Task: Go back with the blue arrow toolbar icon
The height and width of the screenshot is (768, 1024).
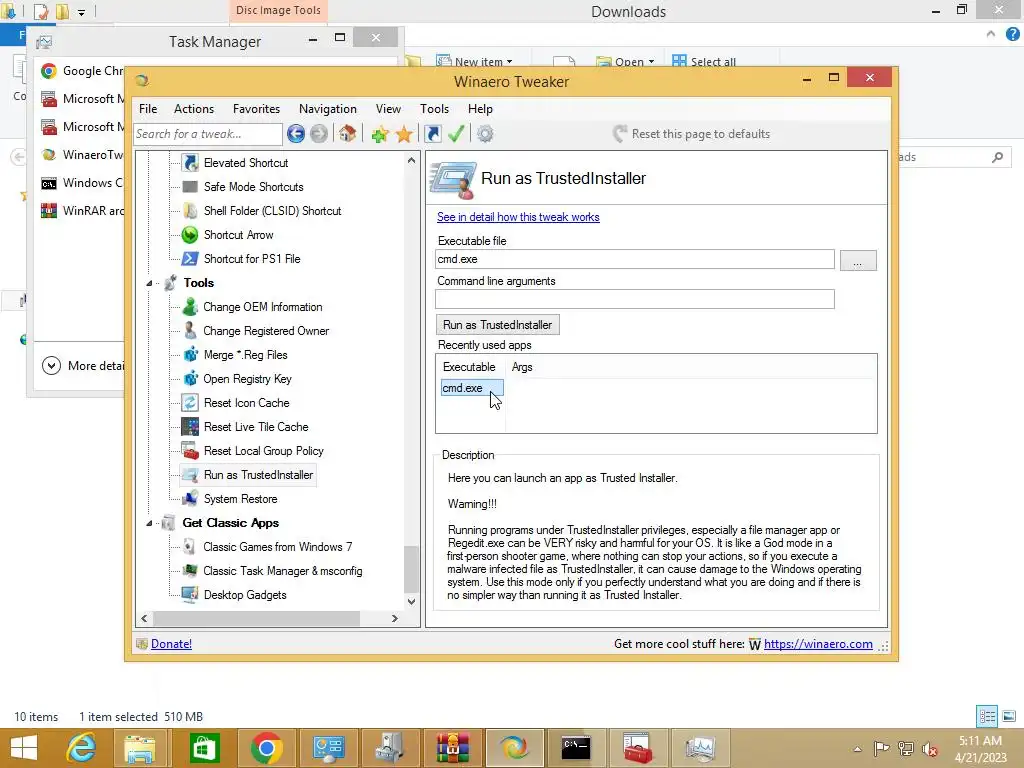Action: click(x=296, y=134)
